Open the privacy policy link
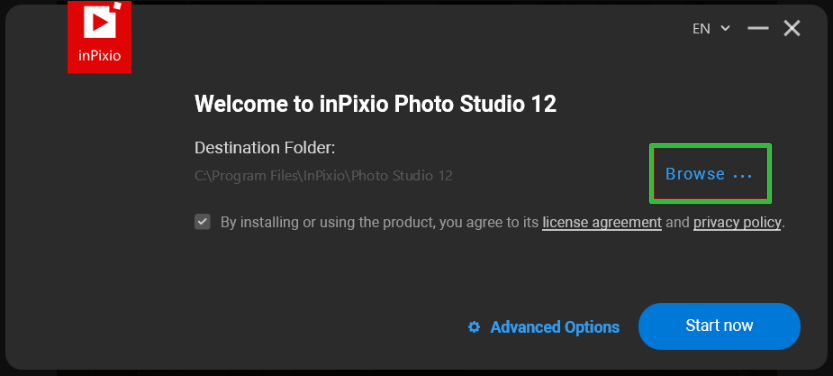833x376 pixels. [x=737, y=222]
